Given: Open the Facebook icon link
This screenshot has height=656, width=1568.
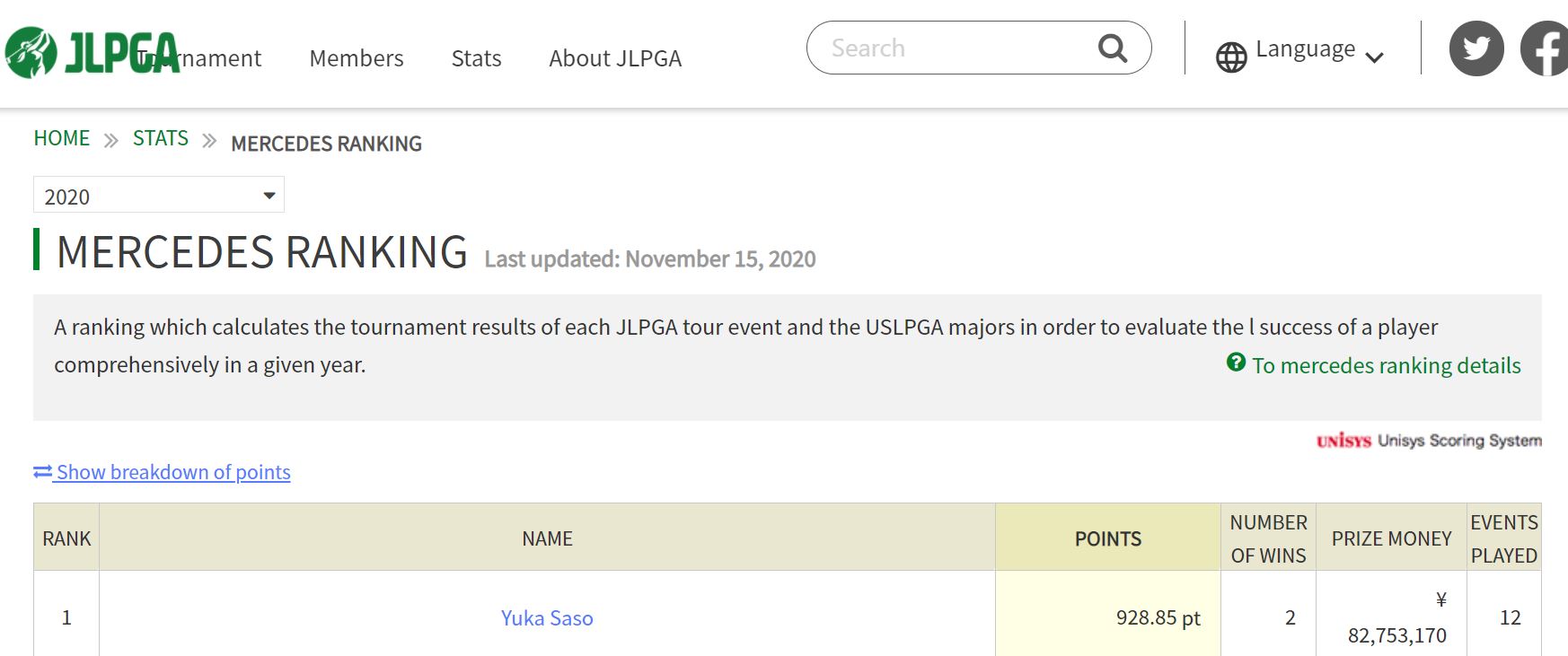Looking at the screenshot, I should point(1545,48).
